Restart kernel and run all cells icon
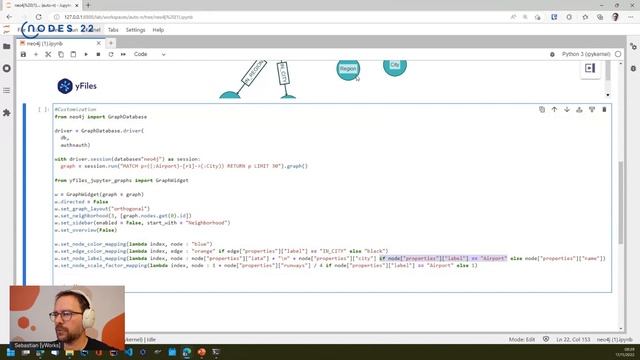 123,54
